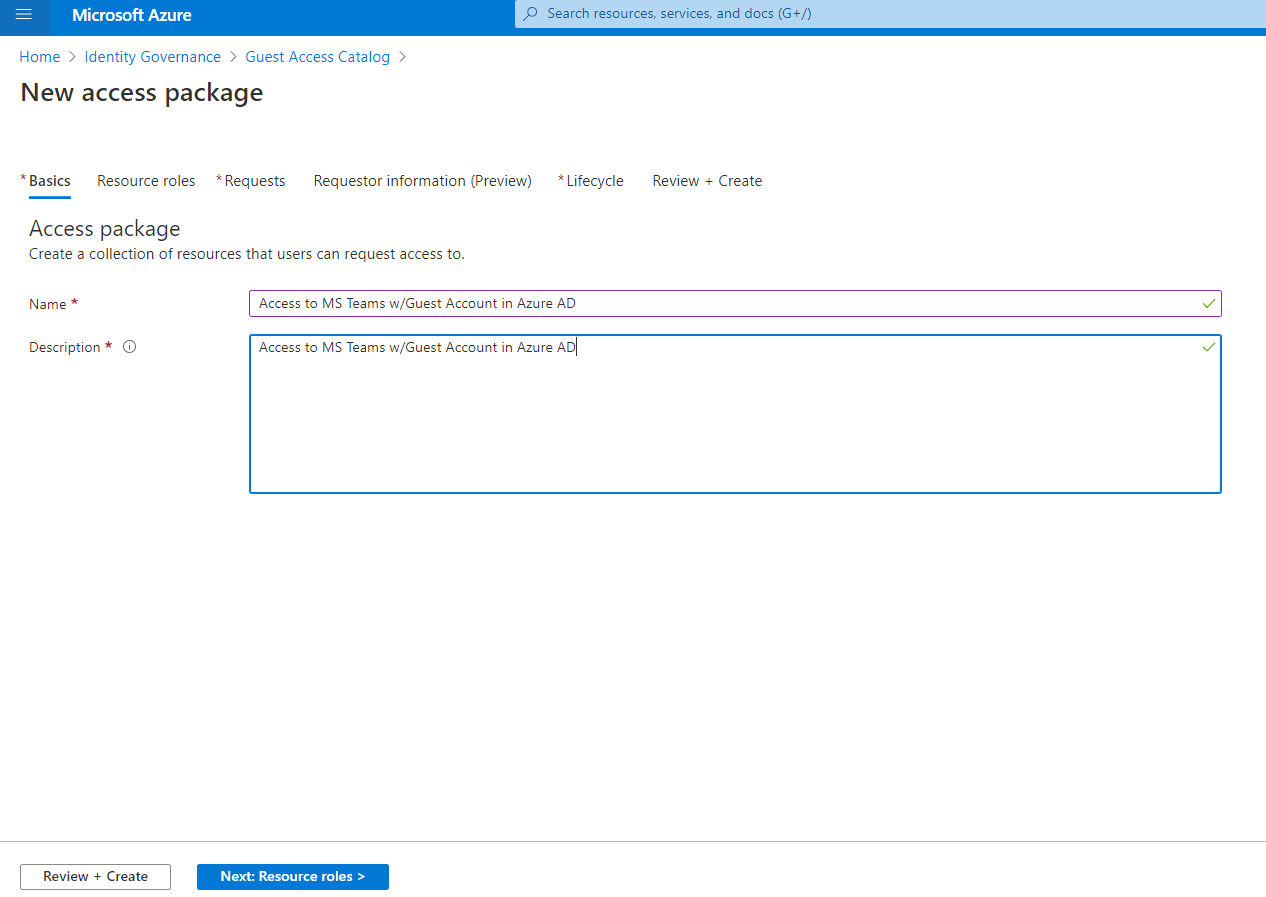The image size is (1266, 897).
Task: Select the Basics tab
Action: click(49, 181)
